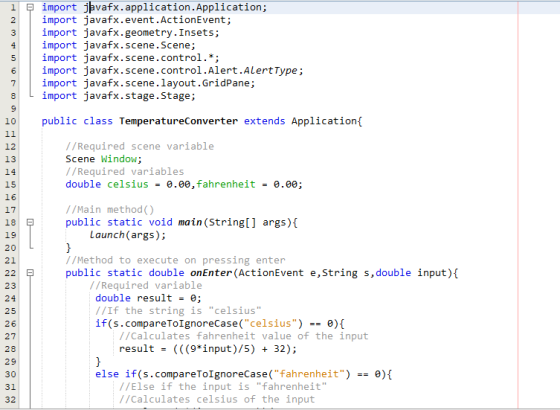
Task: Click comment '//If the string is "celsius"'
Action: coord(178,311)
